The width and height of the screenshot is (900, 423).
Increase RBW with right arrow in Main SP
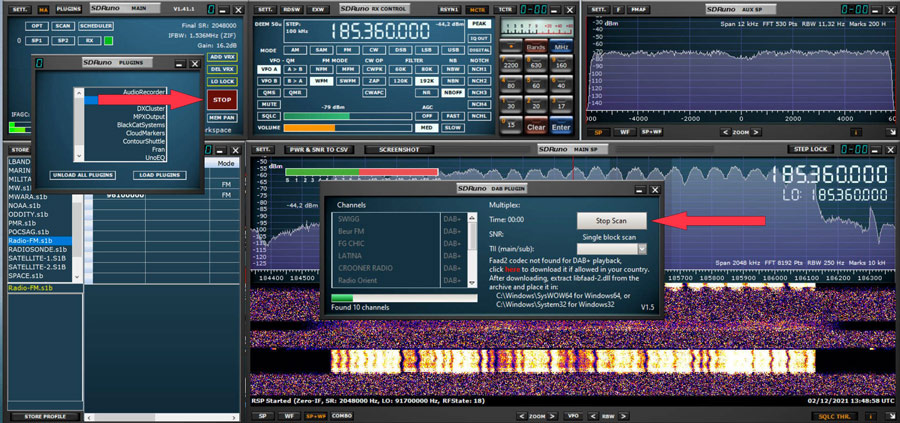coord(622,416)
